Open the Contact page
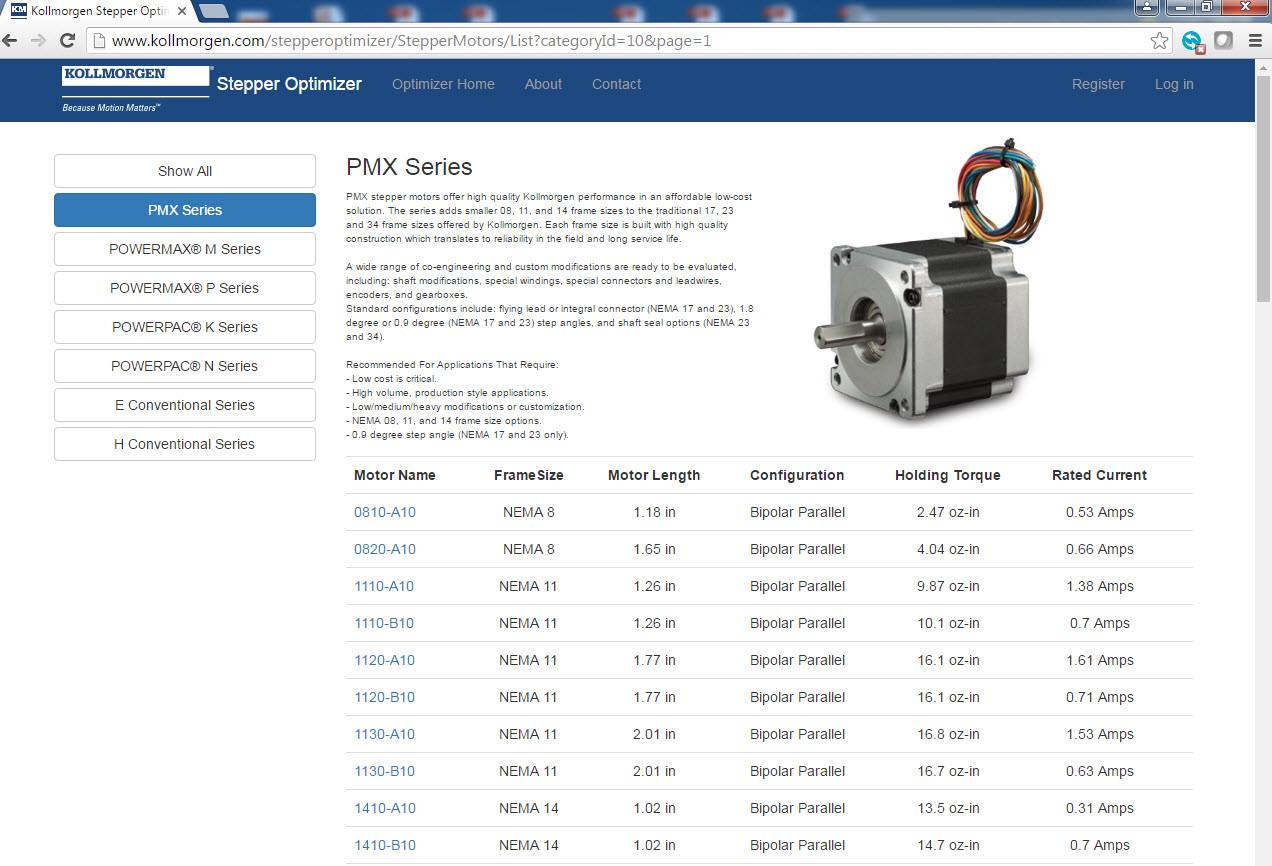The height and width of the screenshot is (866, 1272). pos(616,84)
